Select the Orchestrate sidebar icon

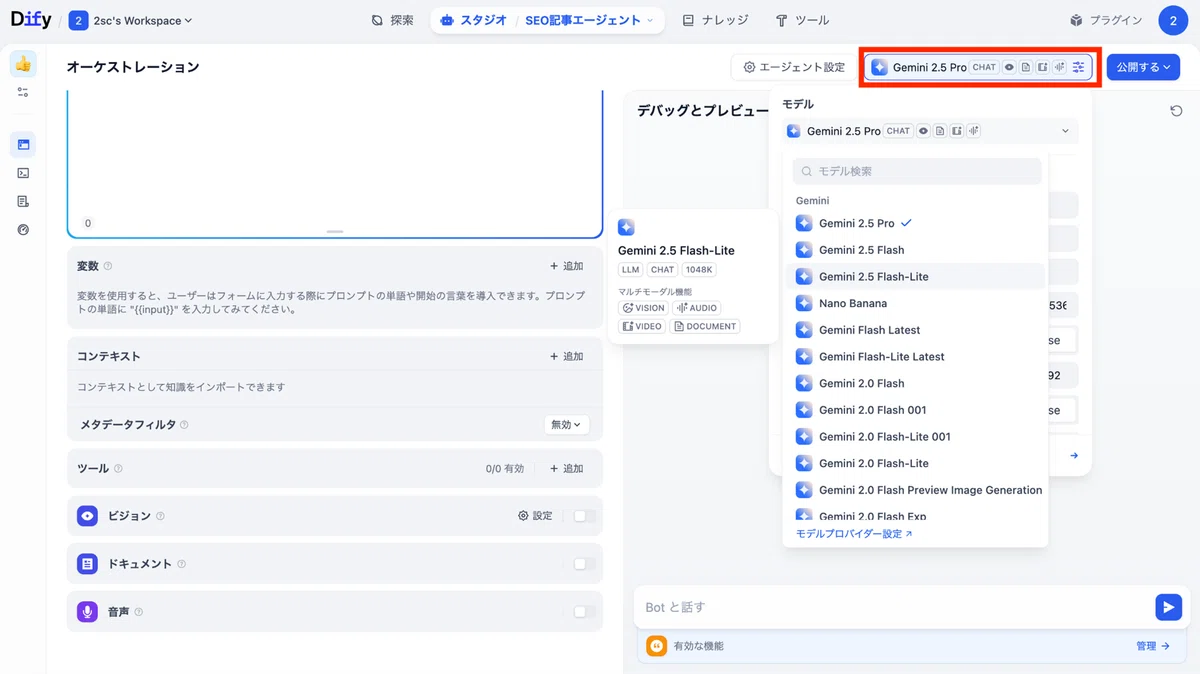click(23, 145)
